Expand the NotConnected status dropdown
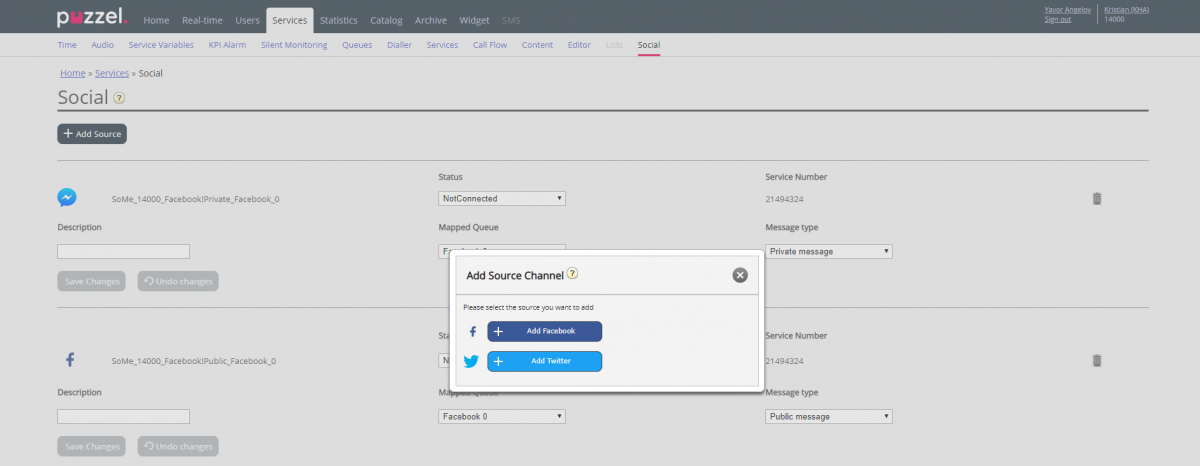 (x=502, y=198)
